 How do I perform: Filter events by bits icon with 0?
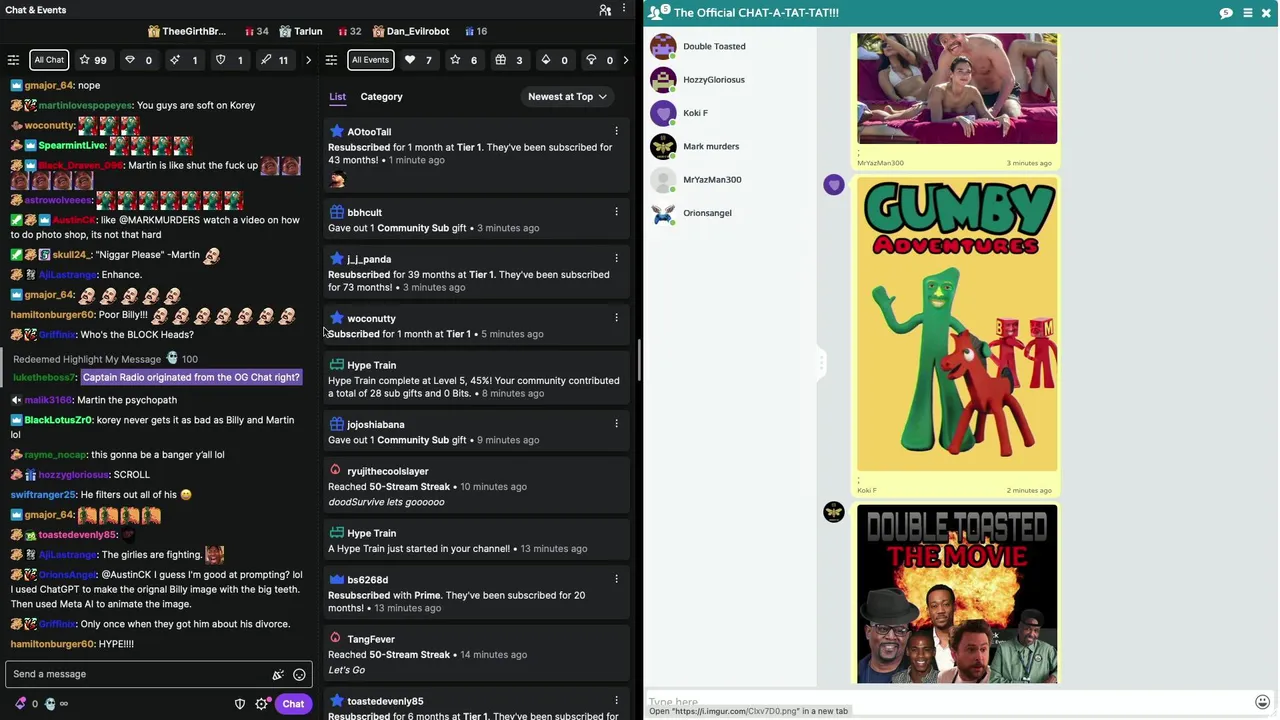click(x=555, y=60)
